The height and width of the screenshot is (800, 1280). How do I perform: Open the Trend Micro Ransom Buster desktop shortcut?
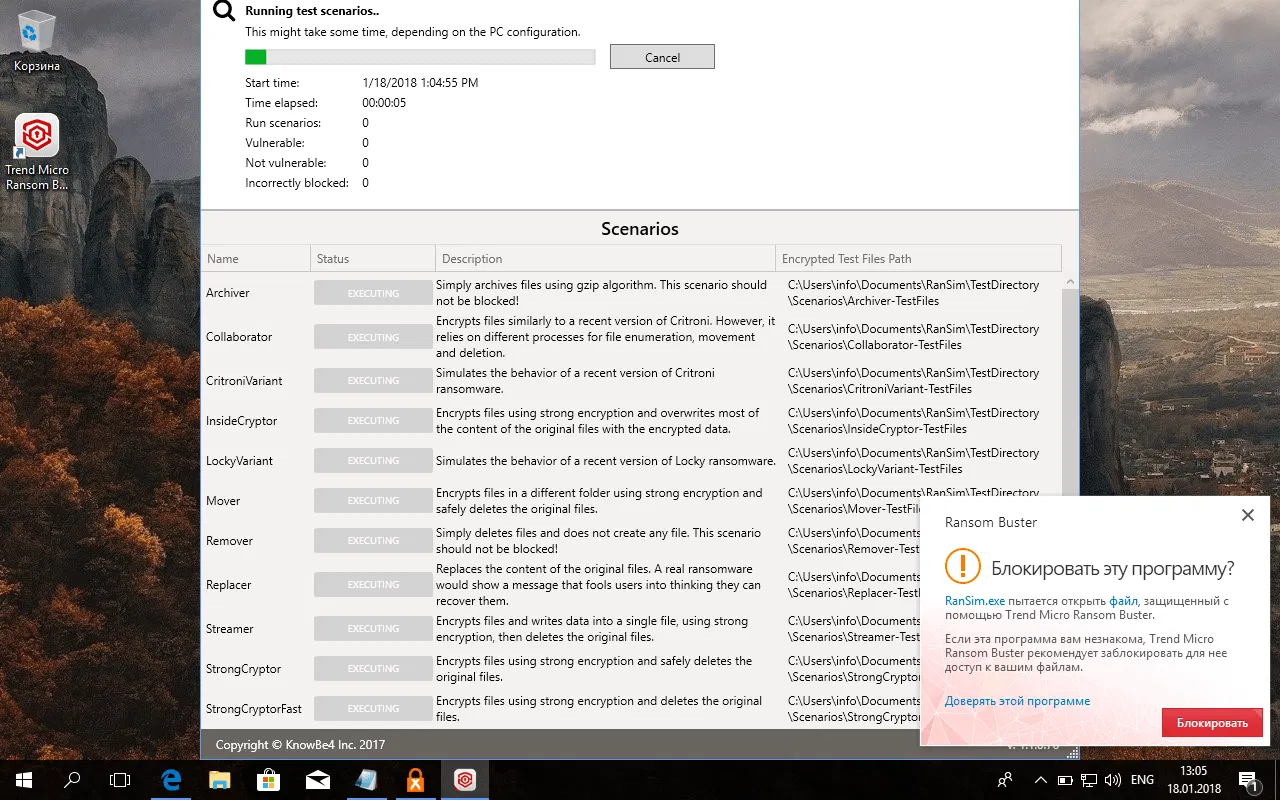tap(37, 151)
